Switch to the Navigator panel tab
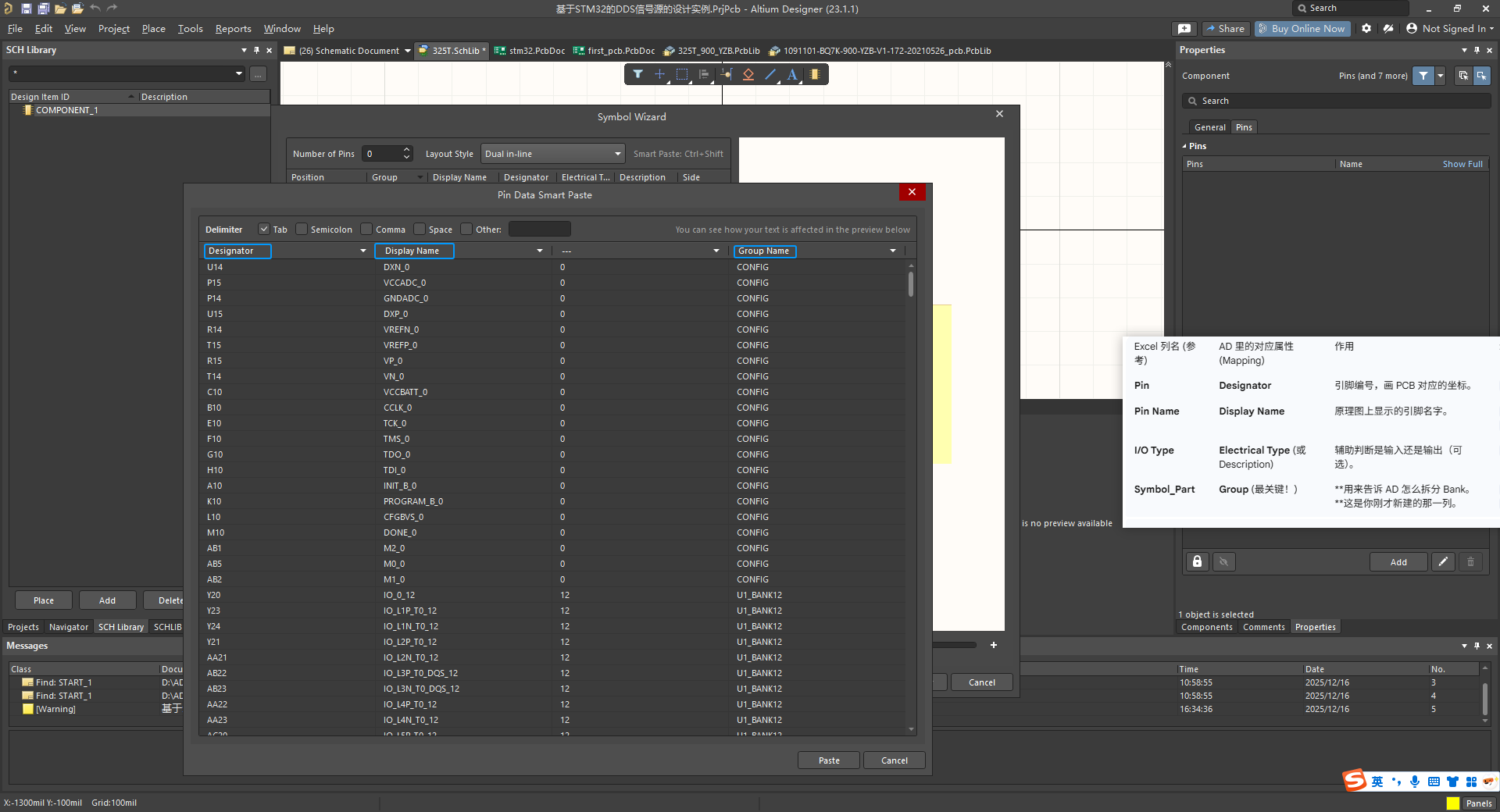Screen dimensions: 1500x812 [x=69, y=627]
